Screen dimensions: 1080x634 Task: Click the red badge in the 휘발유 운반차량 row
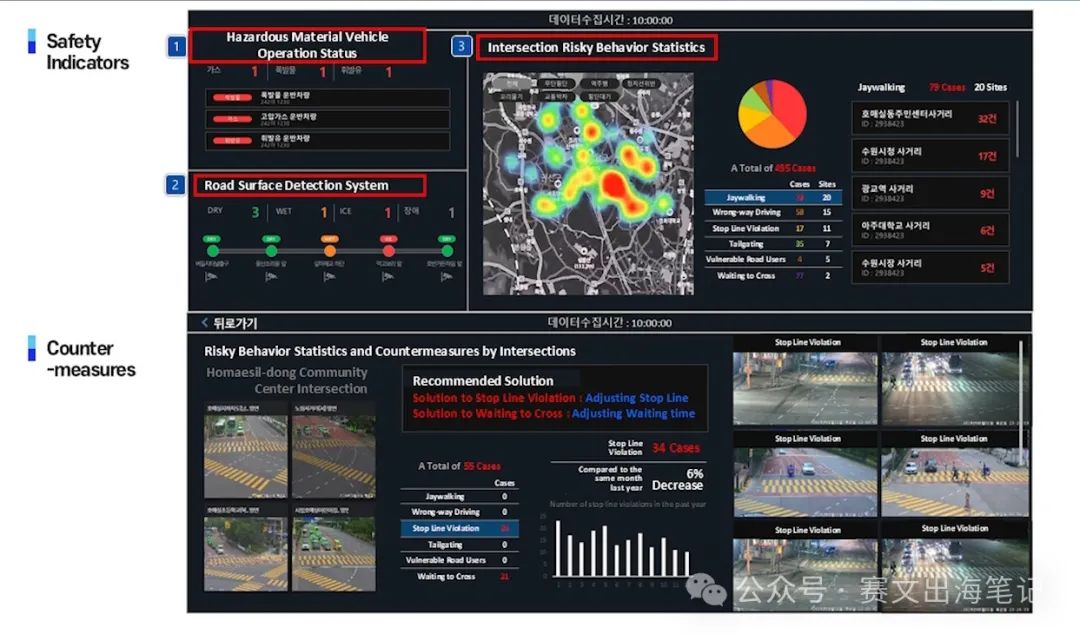pyautogui.click(x=232, y=141)
